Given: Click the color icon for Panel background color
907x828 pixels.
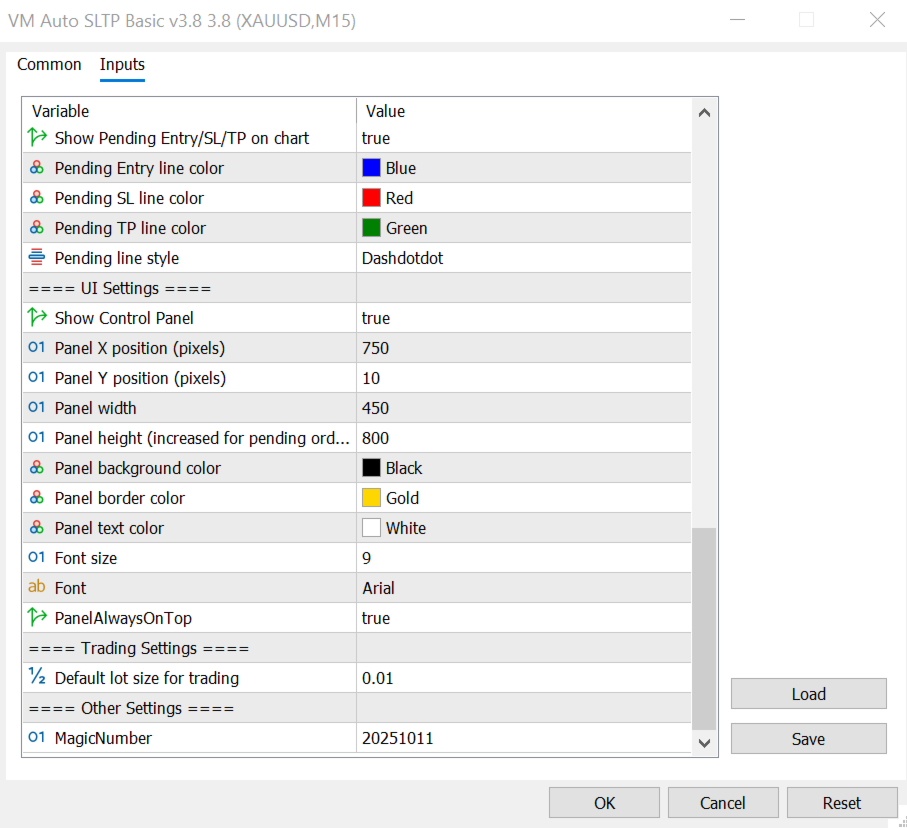Looking at the screenshot, I should [36, 468].
